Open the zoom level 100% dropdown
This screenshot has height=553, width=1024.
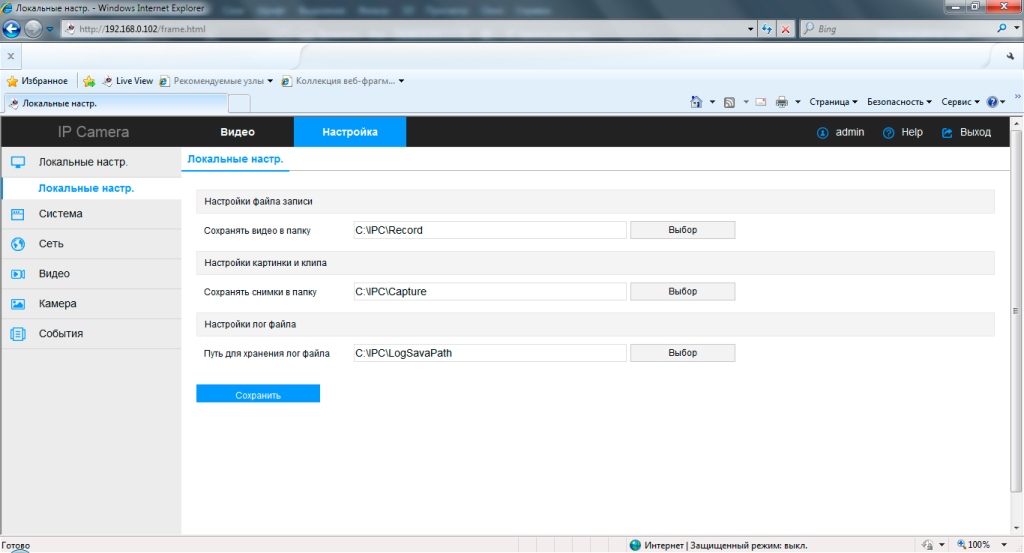1004,545
